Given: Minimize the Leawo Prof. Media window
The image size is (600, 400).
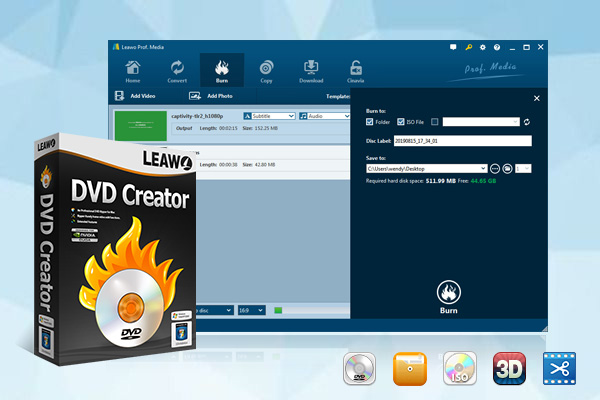Looking at the screenshot, I should (512, 47).
